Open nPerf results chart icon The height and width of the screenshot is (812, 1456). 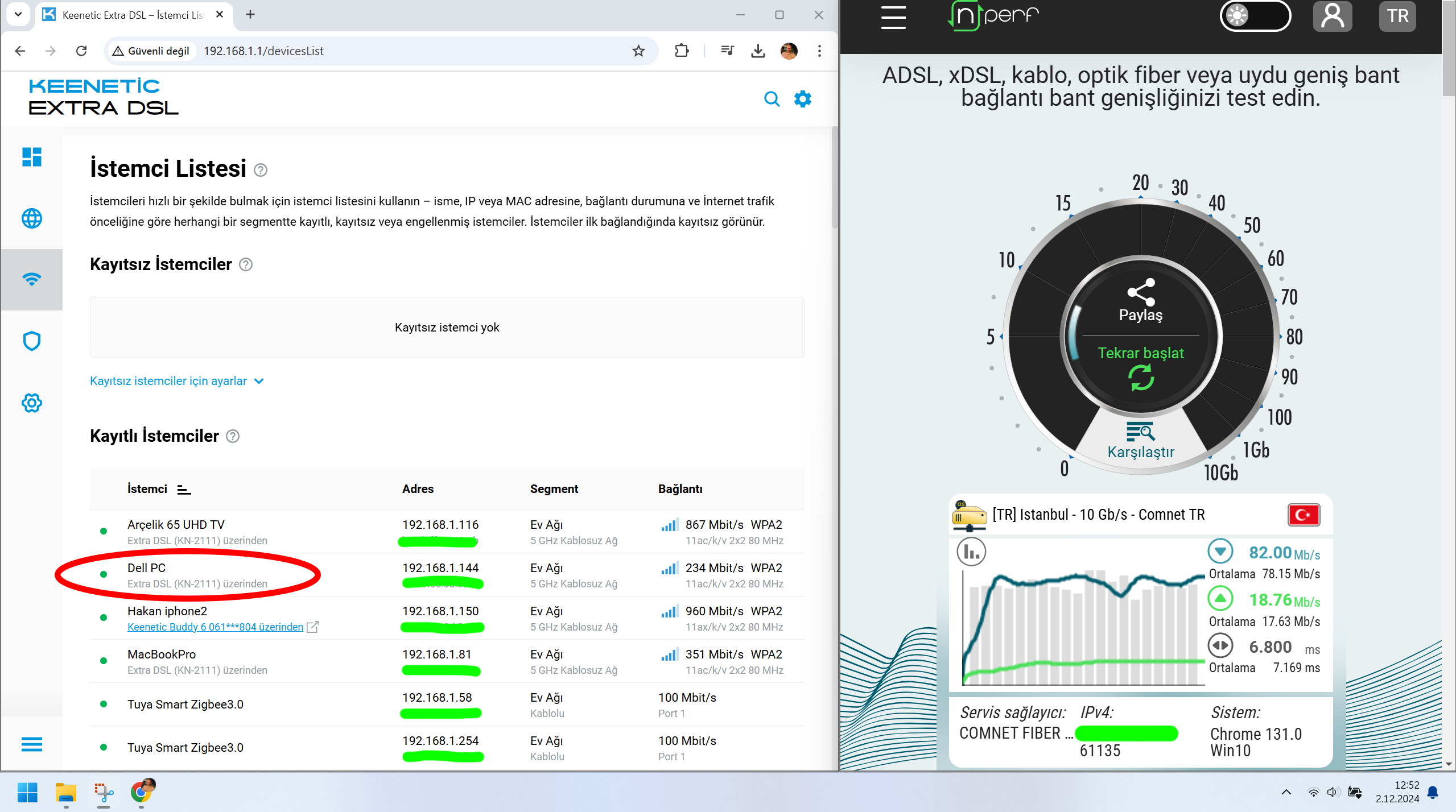[x=971, y=552]
